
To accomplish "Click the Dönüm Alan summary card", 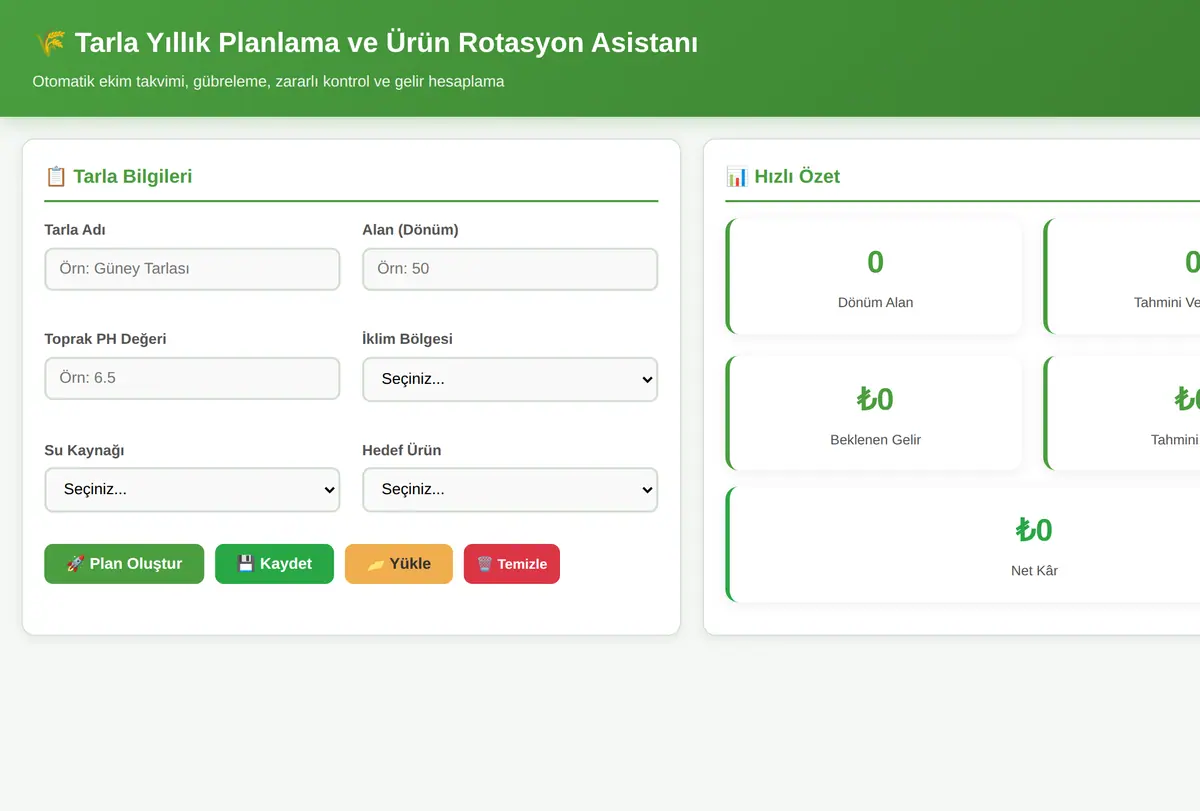I will pos(874,277).
